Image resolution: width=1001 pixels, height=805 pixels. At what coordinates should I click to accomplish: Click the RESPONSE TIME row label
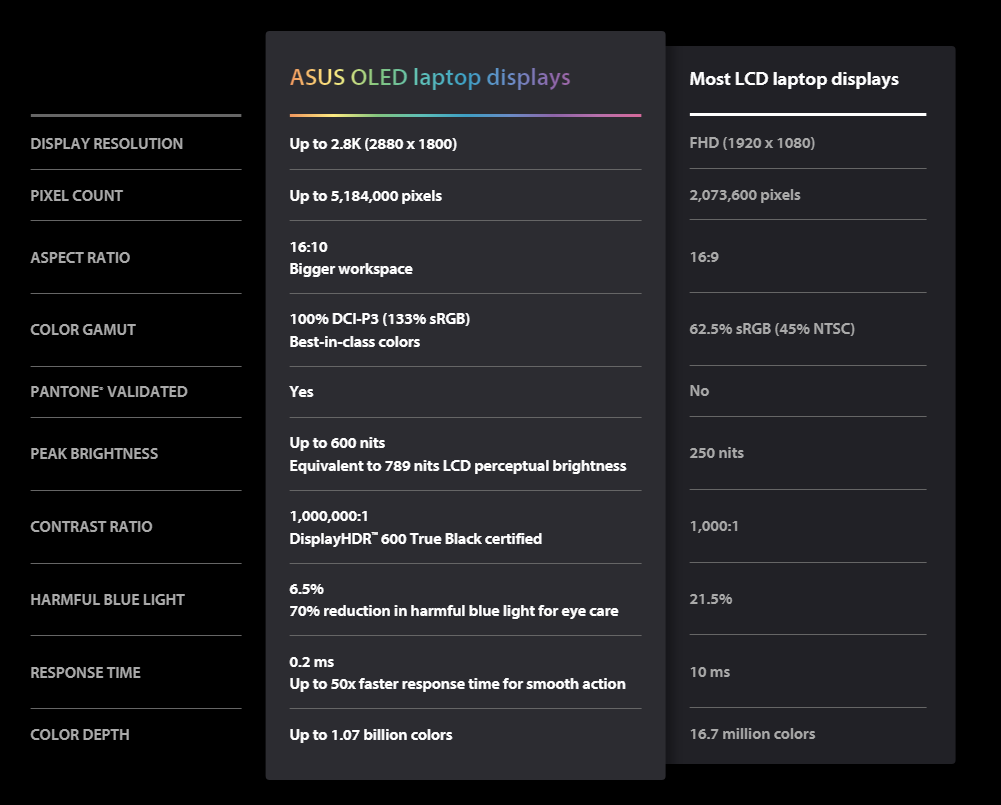point(85,673)
